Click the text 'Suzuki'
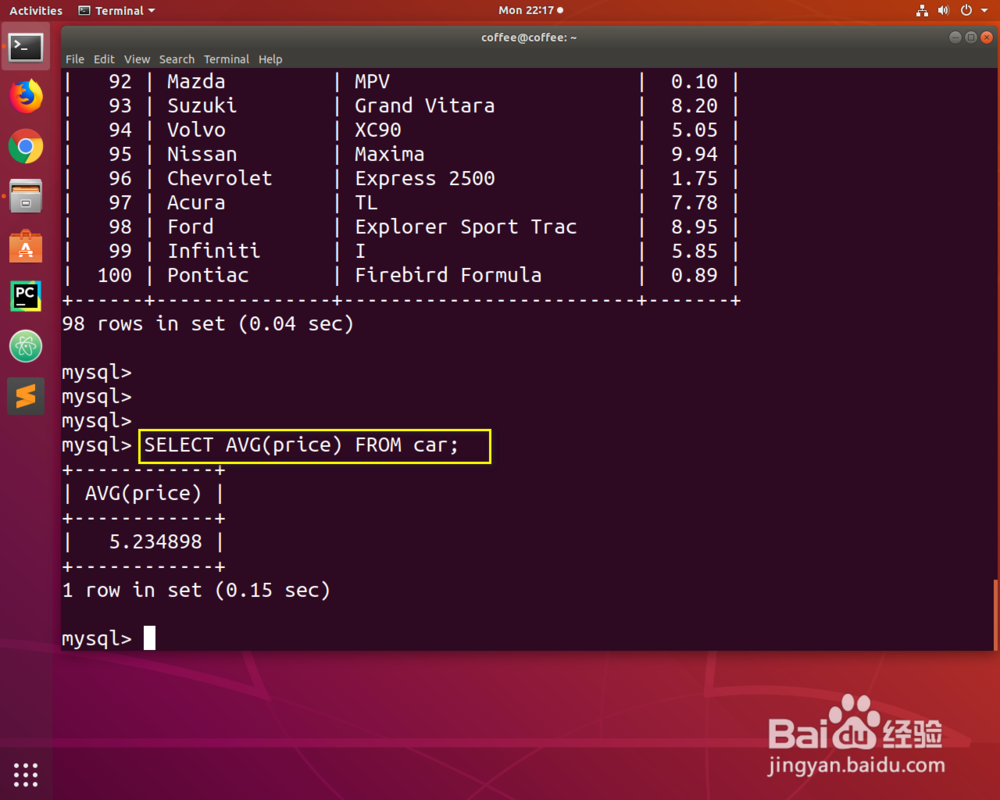Viewport: 1000px width, 800px height. (202, 106)
